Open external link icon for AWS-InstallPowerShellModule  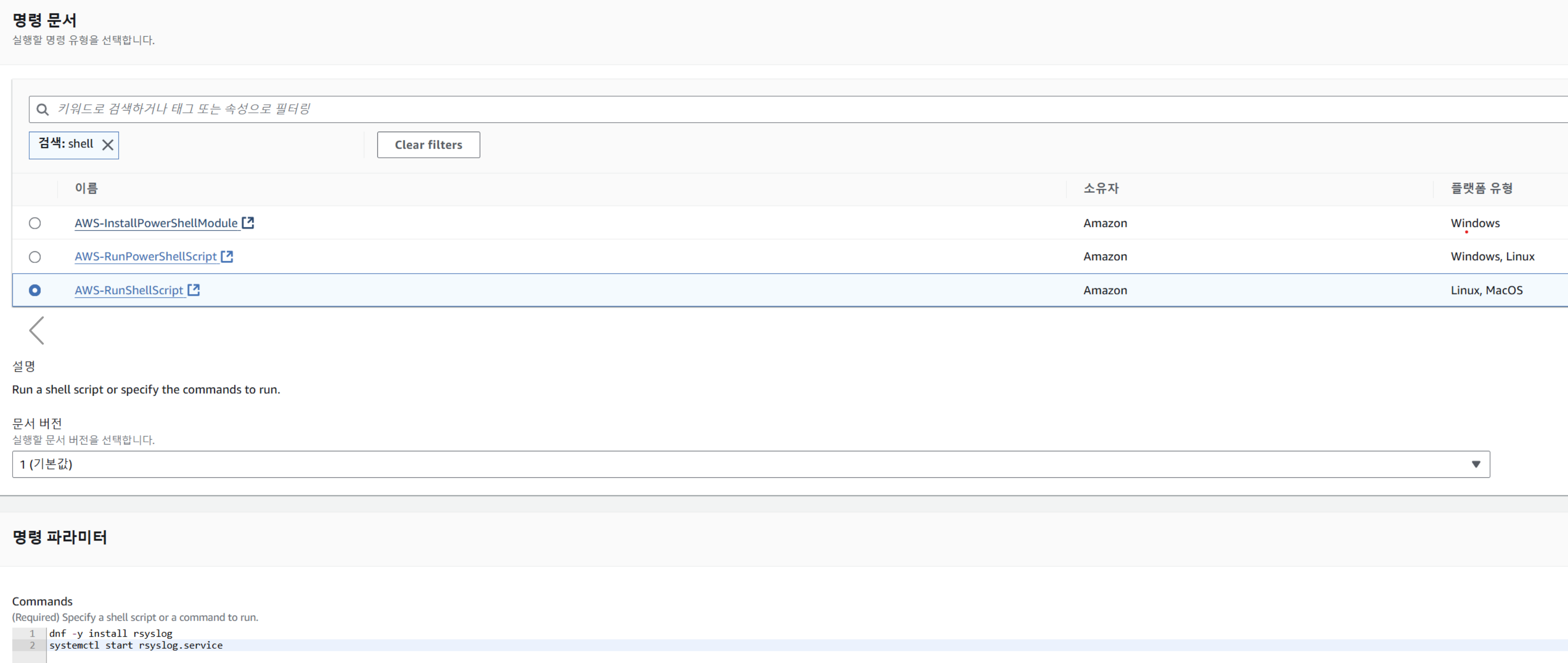point(248,222)
